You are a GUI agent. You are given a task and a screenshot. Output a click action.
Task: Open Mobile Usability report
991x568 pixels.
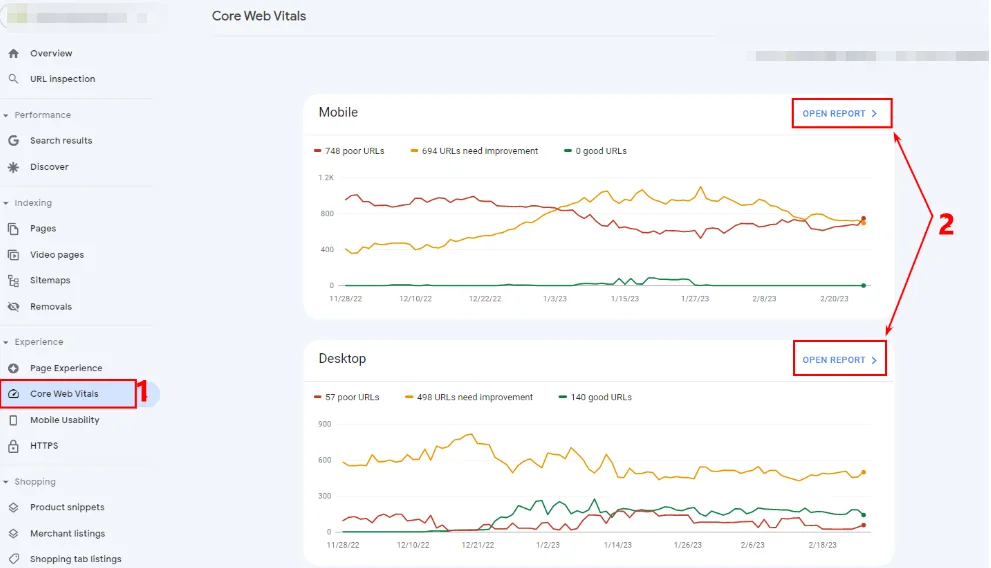tap(64, 420)
